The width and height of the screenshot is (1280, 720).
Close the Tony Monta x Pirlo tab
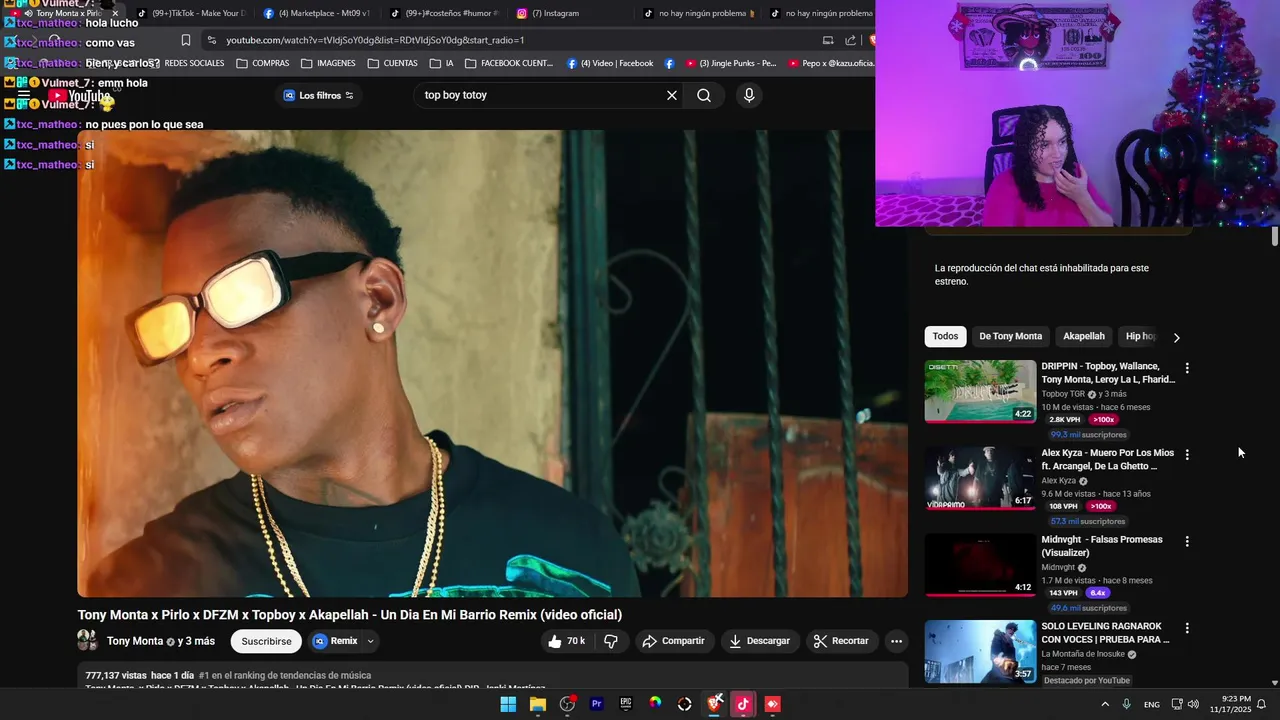(x=115, y=13)
